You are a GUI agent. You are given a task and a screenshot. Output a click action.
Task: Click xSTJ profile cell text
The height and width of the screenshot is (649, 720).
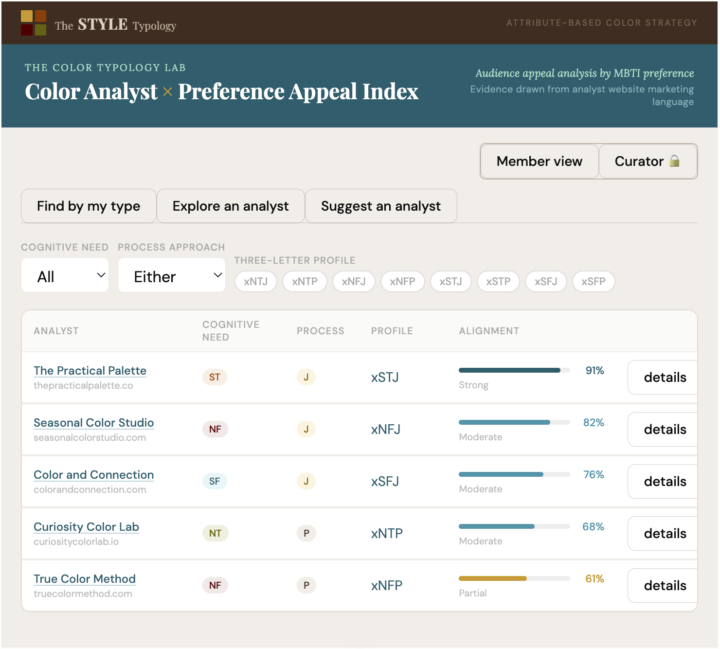[385, 378]
